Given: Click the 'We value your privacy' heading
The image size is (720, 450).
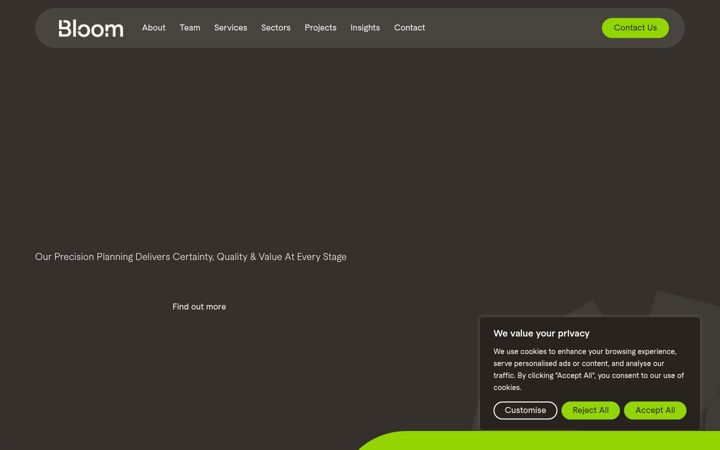Looking at the screenshot, I should (x=541, y=333).
